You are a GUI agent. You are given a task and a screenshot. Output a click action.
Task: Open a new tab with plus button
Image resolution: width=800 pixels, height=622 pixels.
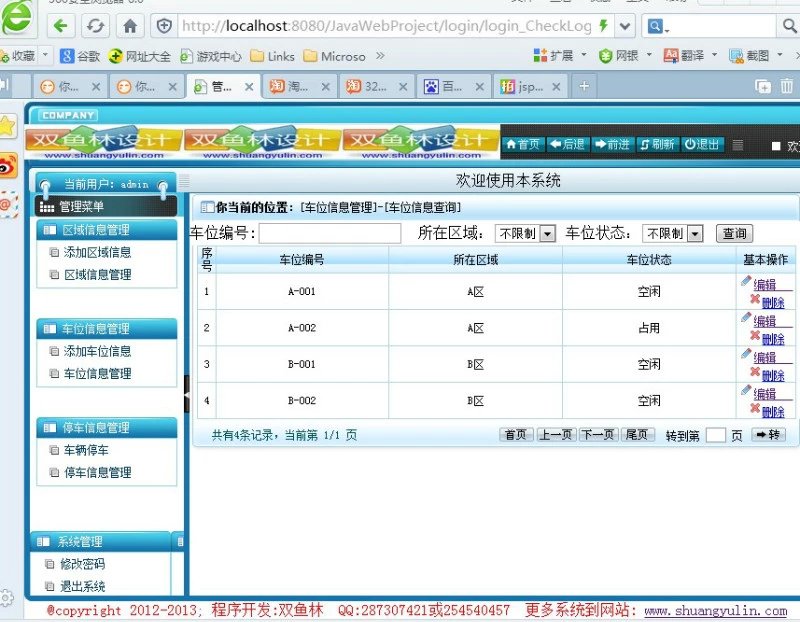(584, 86)
